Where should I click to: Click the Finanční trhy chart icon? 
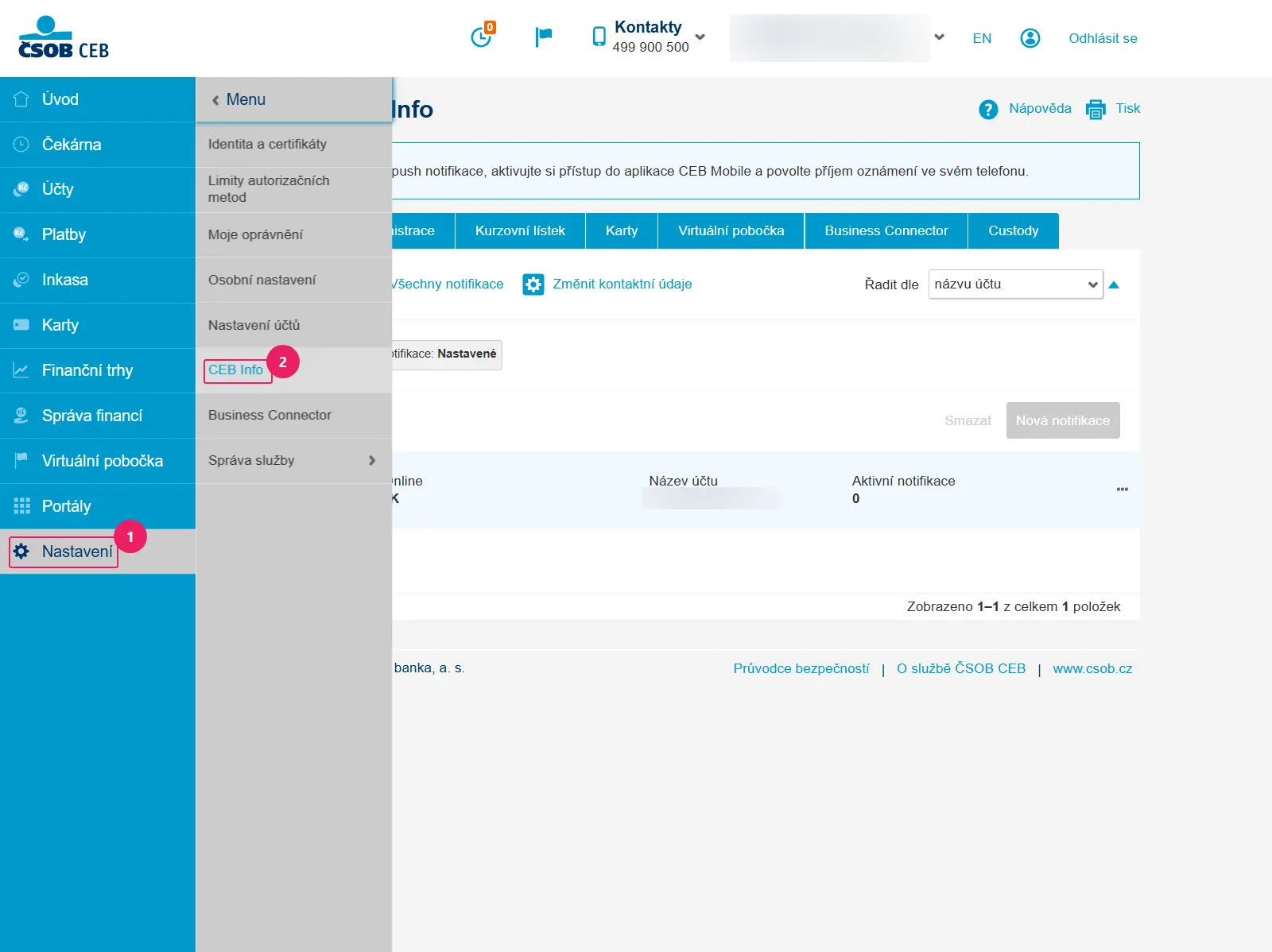click(21, 370)
